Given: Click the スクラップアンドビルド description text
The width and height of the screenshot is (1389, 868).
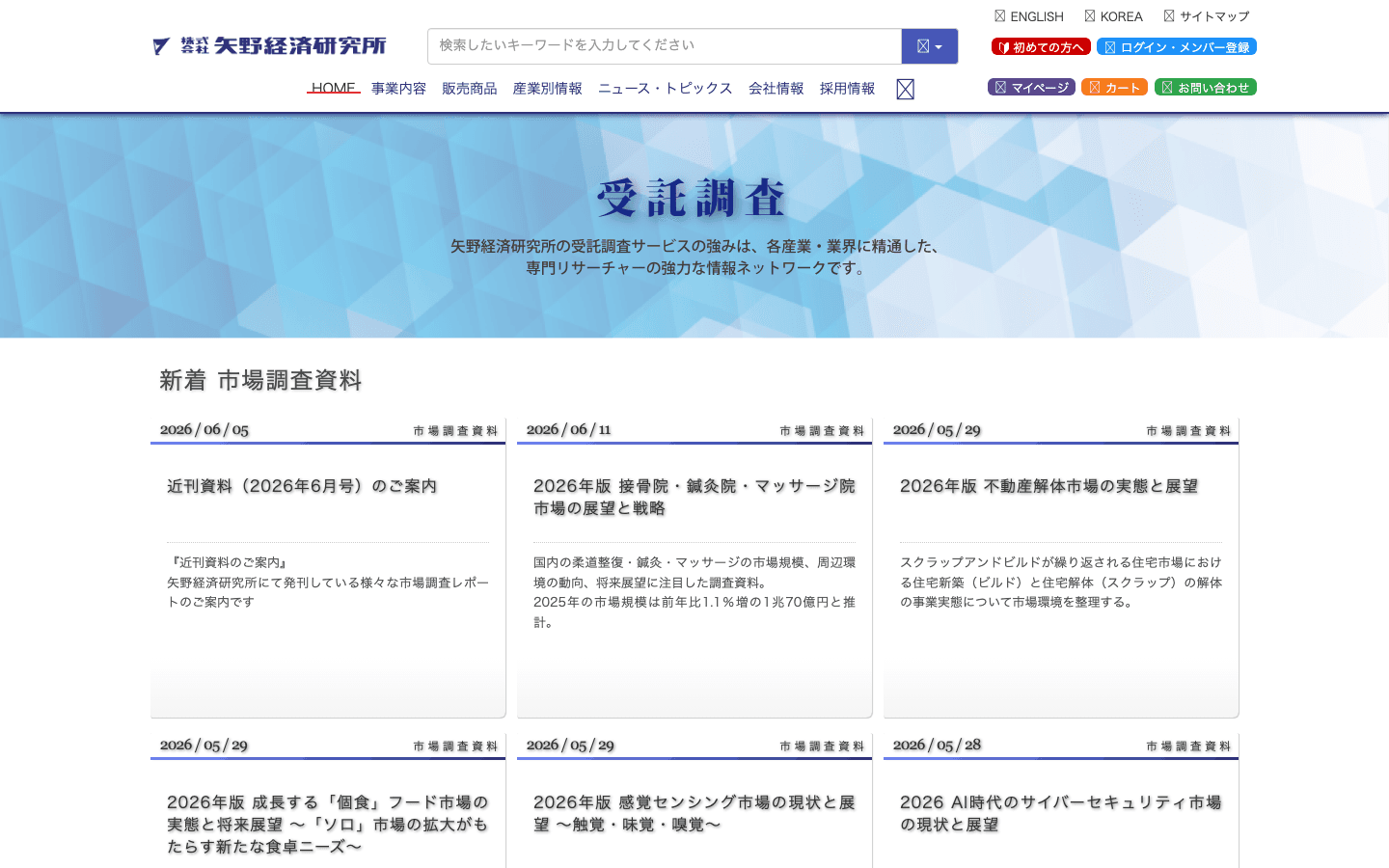Looking at the screenshot, I should [x=1061, y=582].
